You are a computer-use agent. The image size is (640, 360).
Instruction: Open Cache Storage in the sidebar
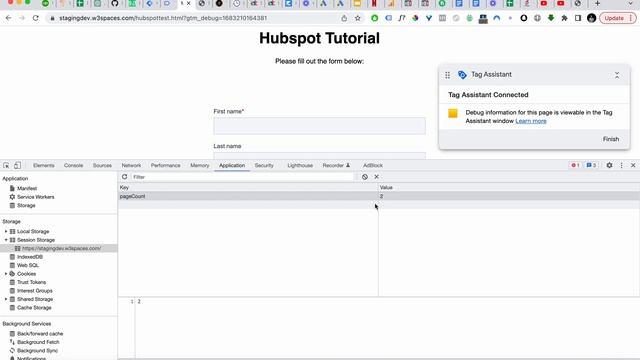tap(34, 308)
